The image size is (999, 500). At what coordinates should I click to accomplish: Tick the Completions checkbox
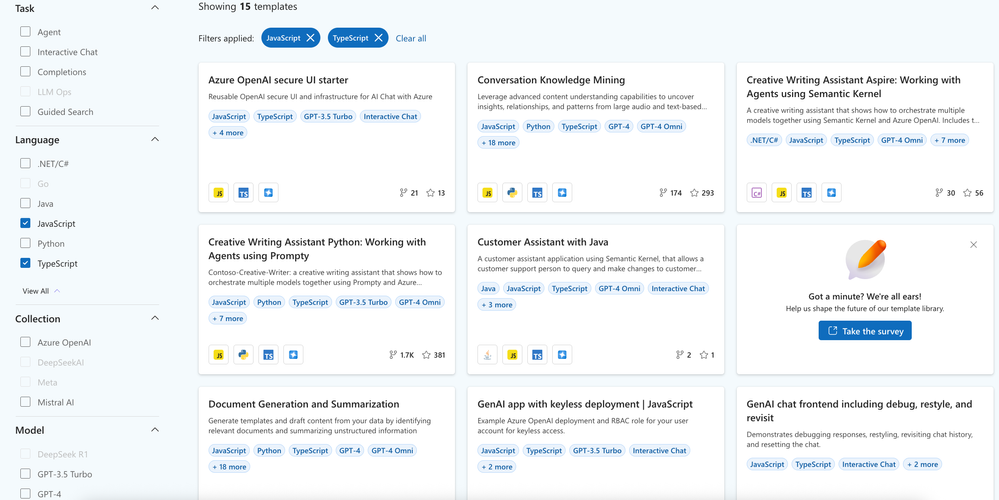click(25, 72)
